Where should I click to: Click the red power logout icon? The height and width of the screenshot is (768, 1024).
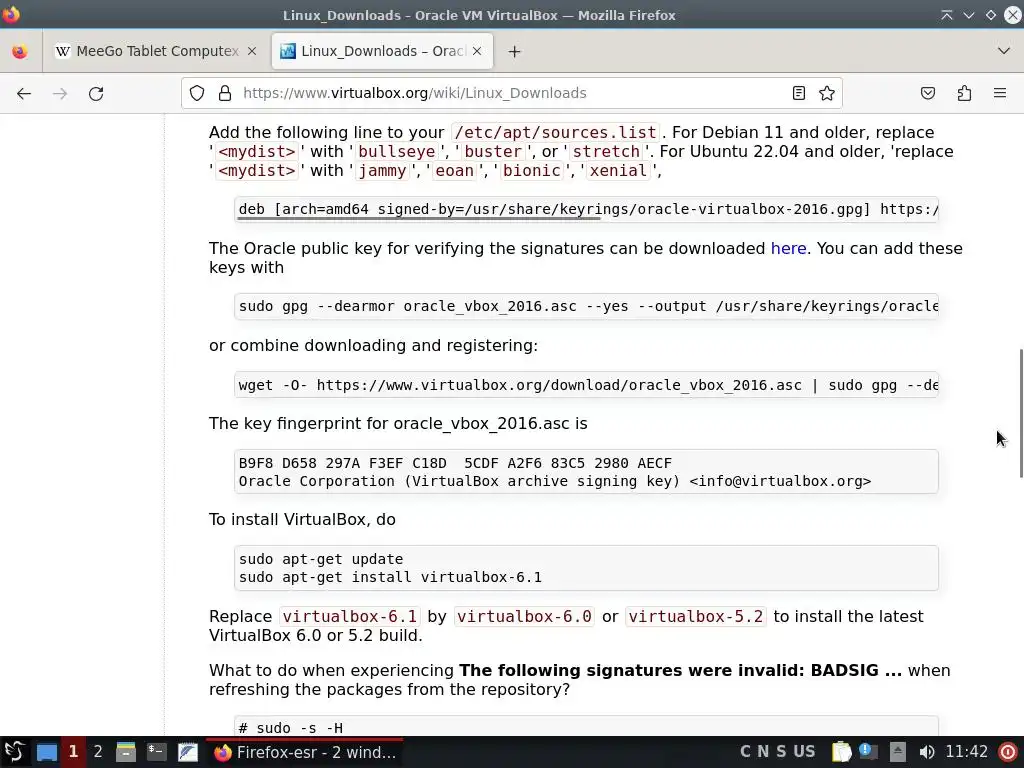(1008, 752)
